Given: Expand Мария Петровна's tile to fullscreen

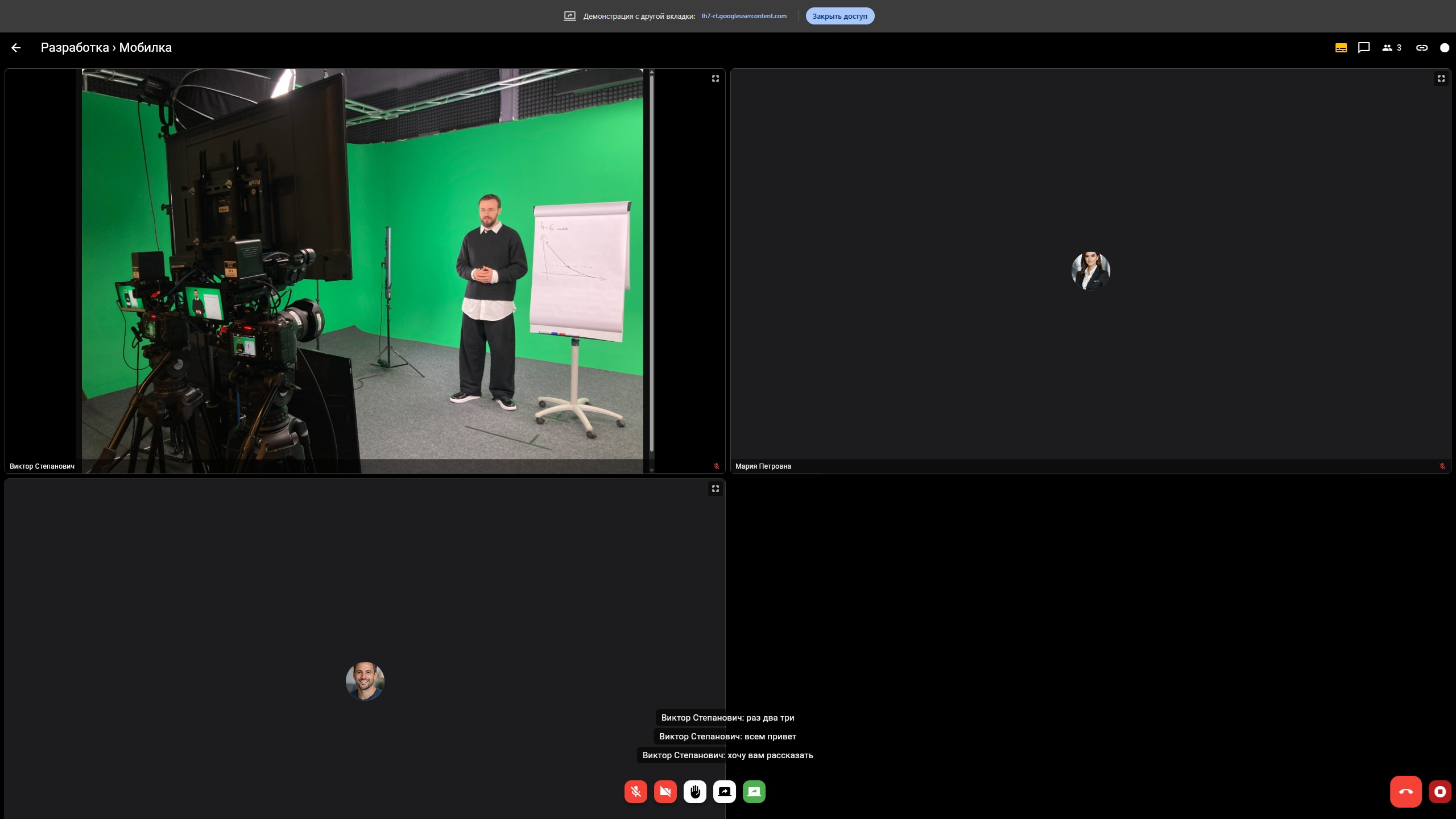Looking at the screenshot, I should click(x=1441, y=78).
